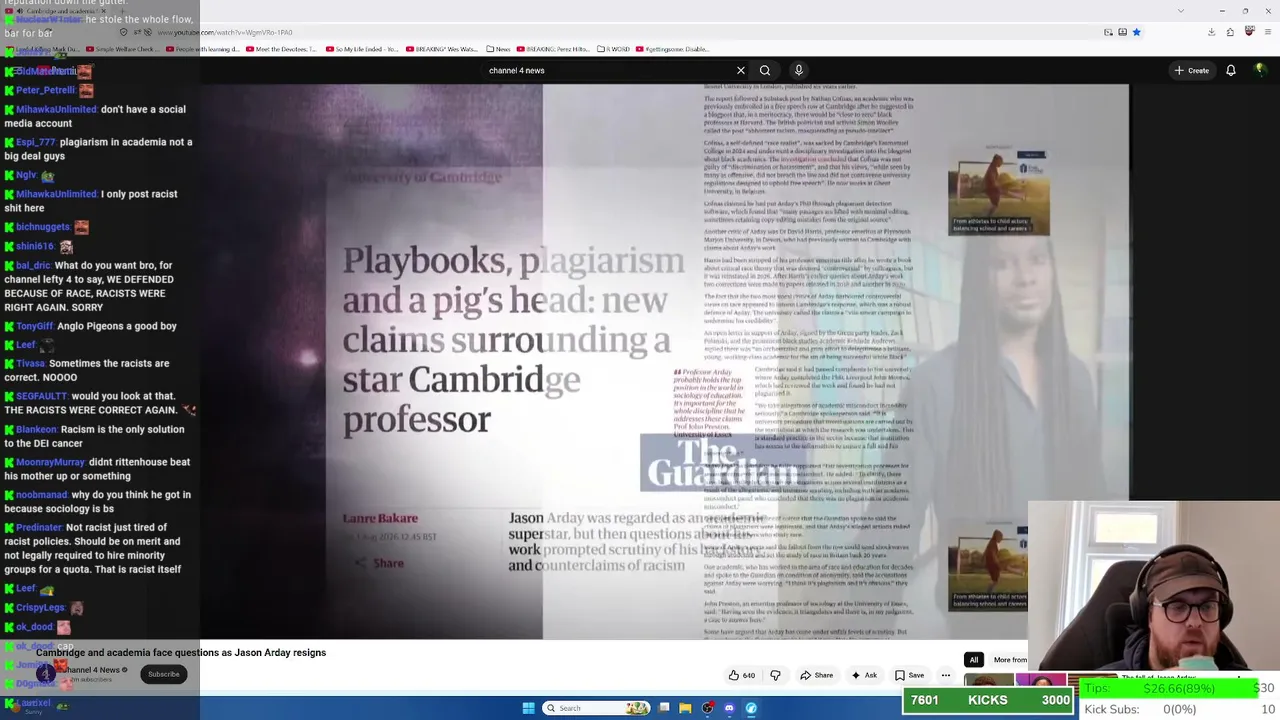The width and height of the screenshot is (1280, 720).
Task: Dislike the video
Action: click(775, 675)
